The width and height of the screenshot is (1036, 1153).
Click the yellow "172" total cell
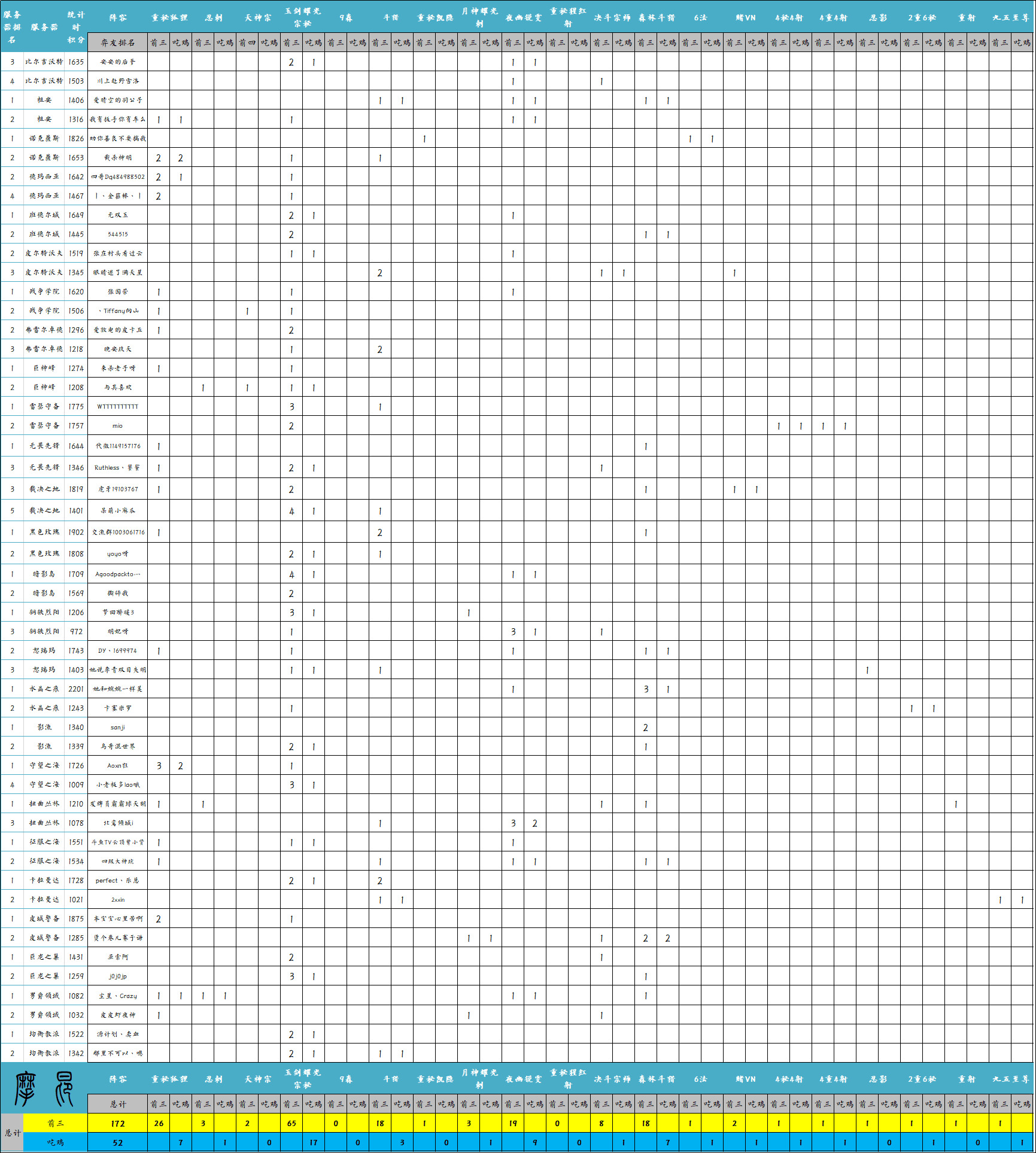pyautogui.click(x=117, y=1123)
